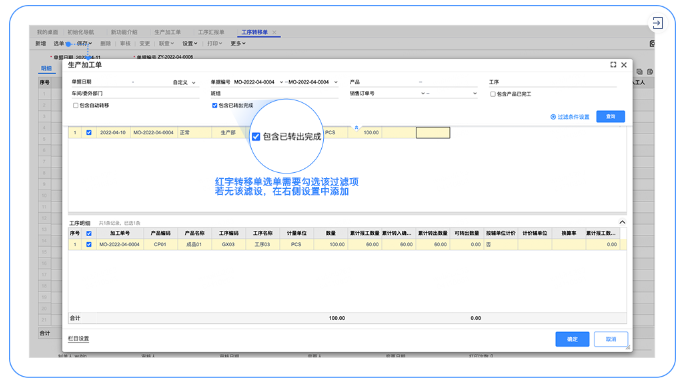Viewport: 683px width, 384px height.
Task: Collapse the 工序明细 section with the chevron
Action: pyautogui.click(x=622, y=222)
